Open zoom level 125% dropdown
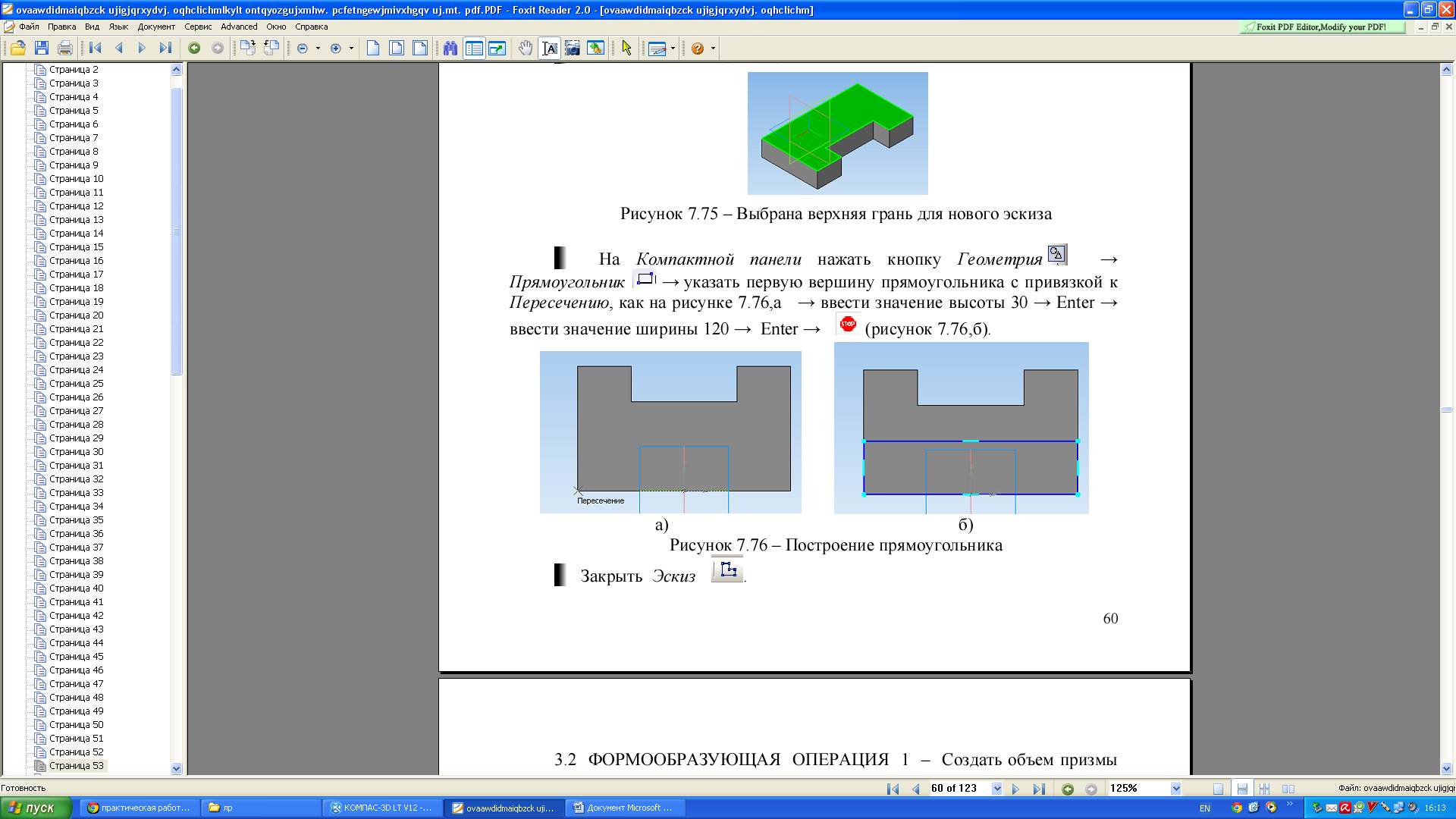The height and width of the screenshot is (819, 1456). point(1176,789)
